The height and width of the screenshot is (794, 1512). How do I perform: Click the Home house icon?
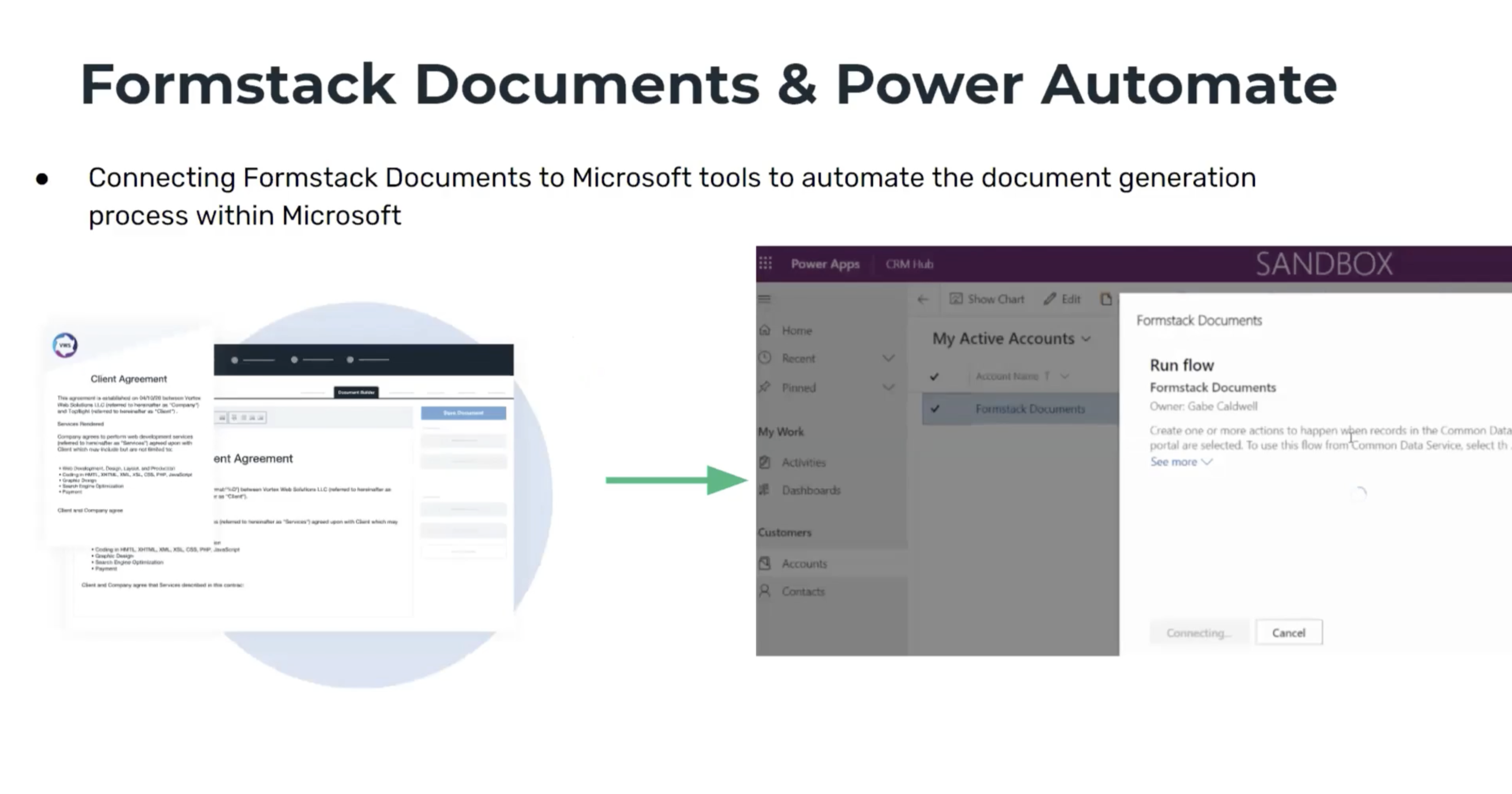coord(765,330)
